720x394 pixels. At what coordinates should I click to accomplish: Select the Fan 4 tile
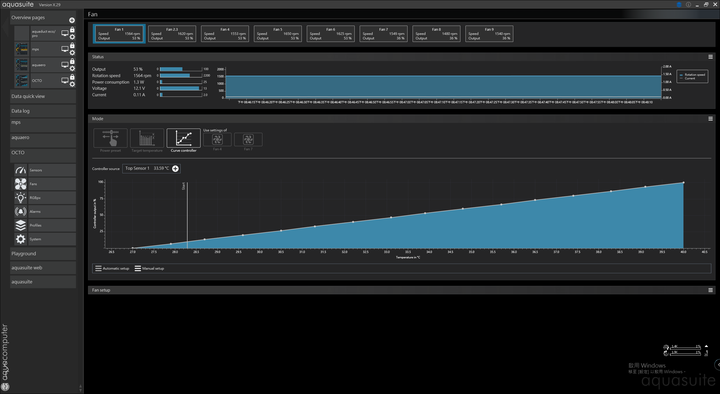pyautogui.click(x=225, y=34)
